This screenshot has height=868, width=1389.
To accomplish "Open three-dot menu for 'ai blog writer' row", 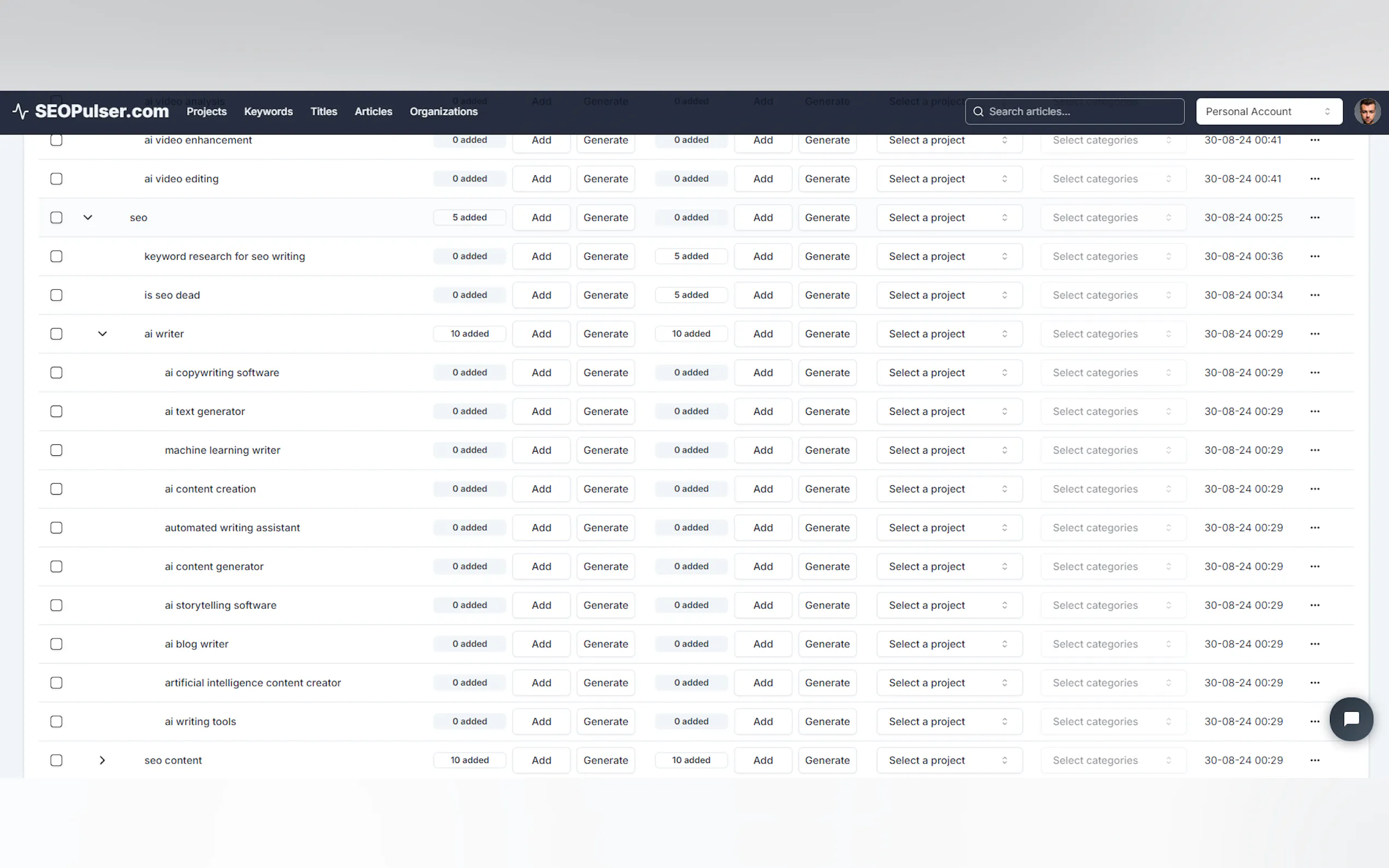I will [x=1314, y=644].
